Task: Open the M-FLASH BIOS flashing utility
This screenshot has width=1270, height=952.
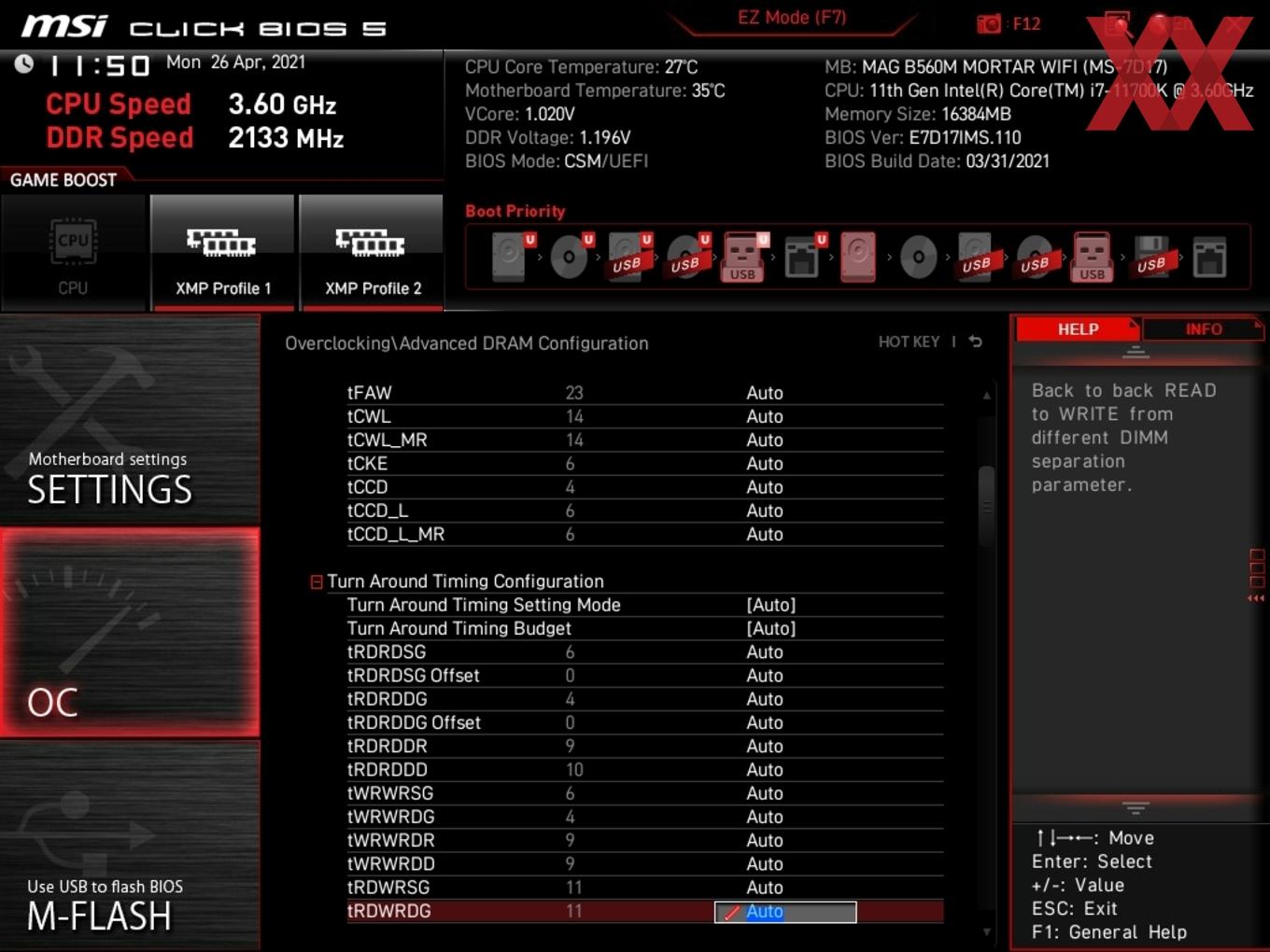Action: (x=130, y=846)
